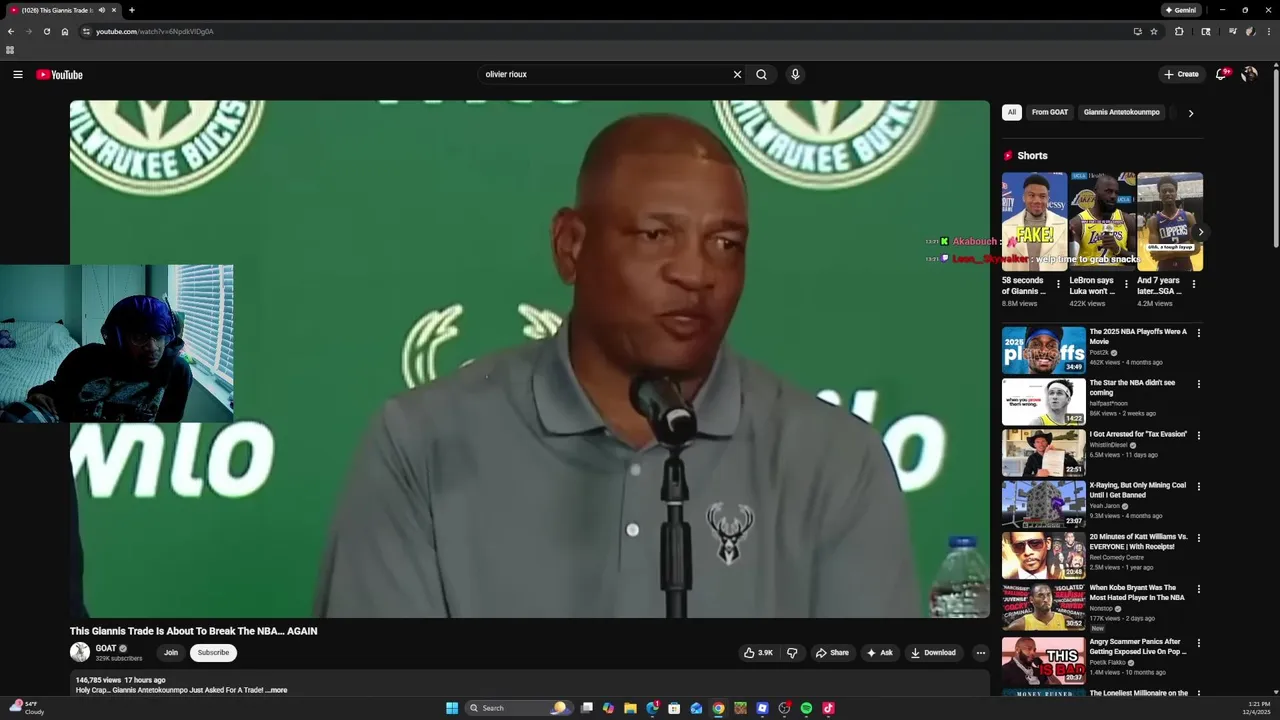Open more actions ellipsis under video

click(981, 653)
